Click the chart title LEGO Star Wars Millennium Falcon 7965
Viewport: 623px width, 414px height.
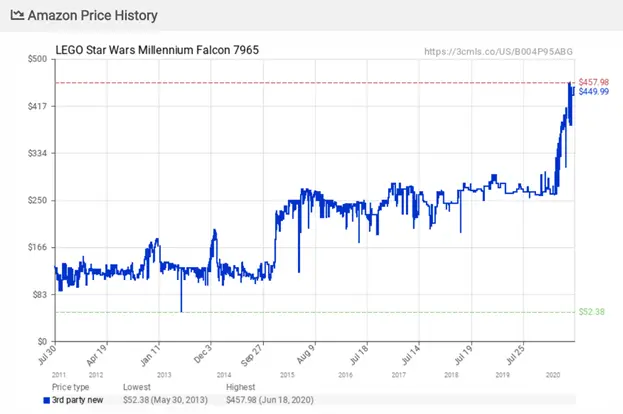pyautogui.click(x=157, y=50)
